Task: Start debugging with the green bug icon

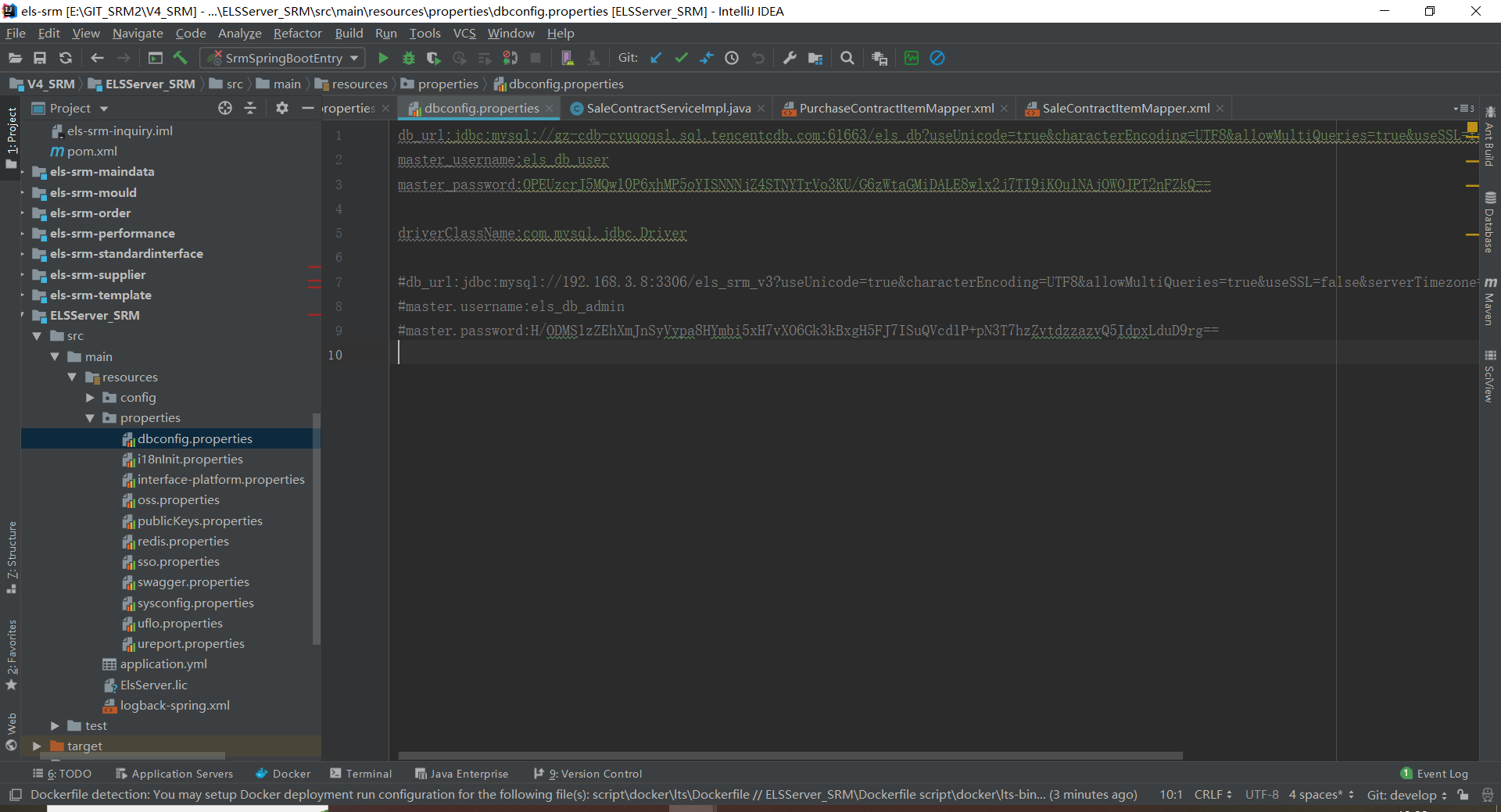Action: click(408, 58)
